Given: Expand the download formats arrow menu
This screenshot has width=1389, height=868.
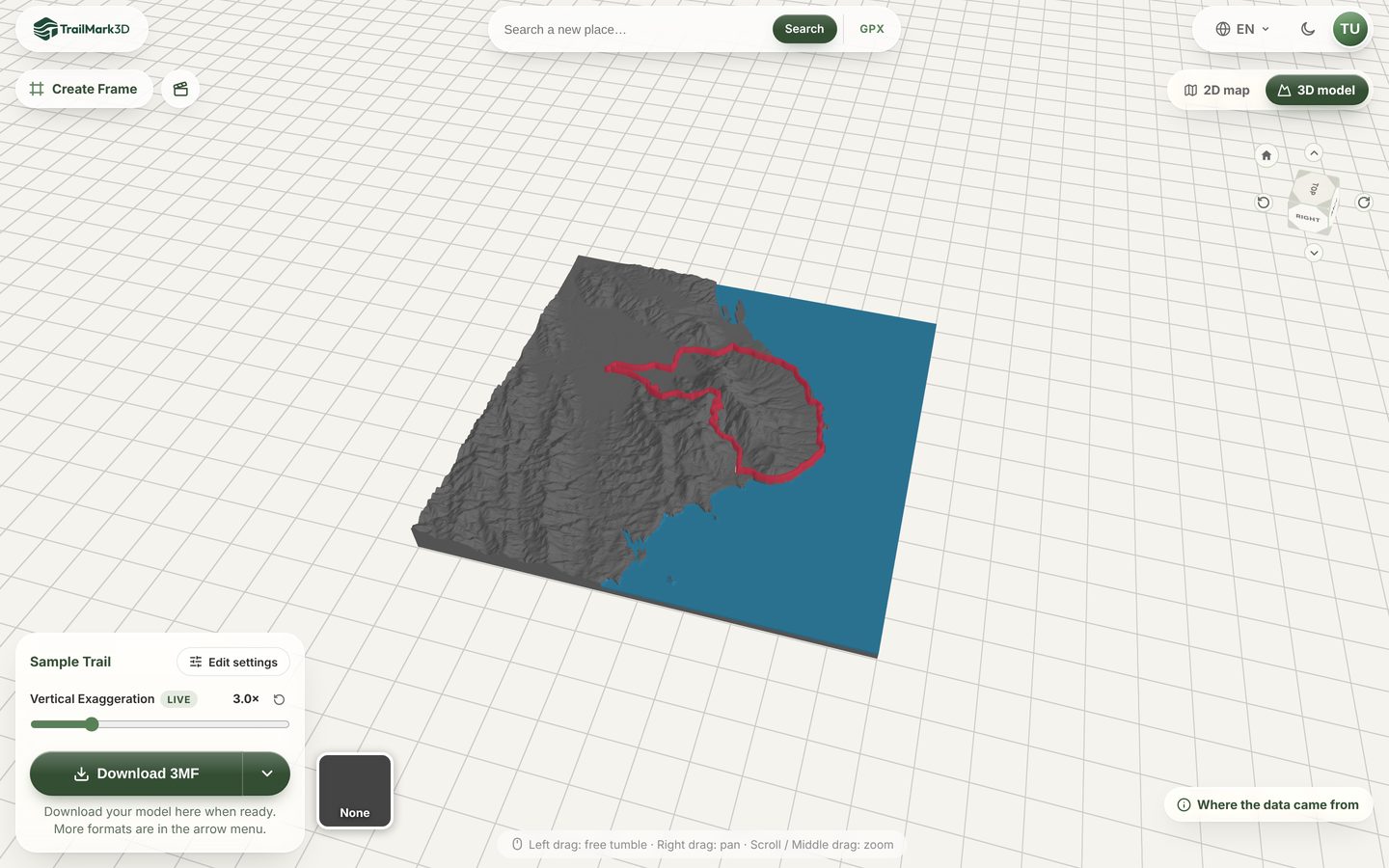Looking at the screenshot, I should pos(267,773).
